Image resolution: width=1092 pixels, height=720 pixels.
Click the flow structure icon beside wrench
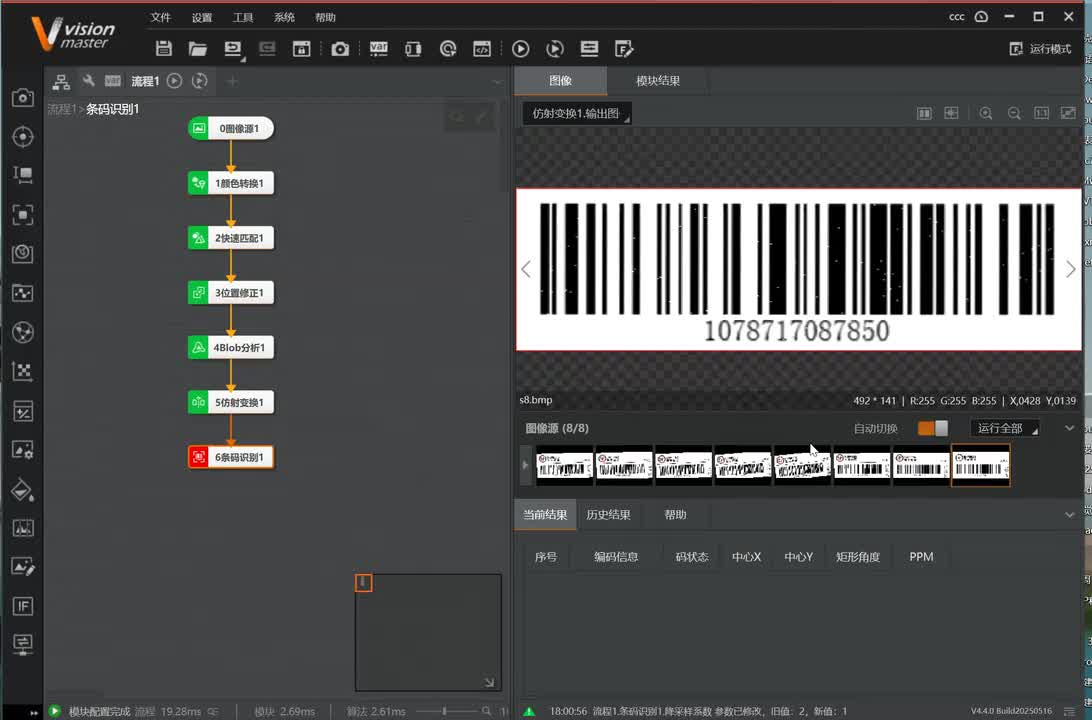click(61, 81)
